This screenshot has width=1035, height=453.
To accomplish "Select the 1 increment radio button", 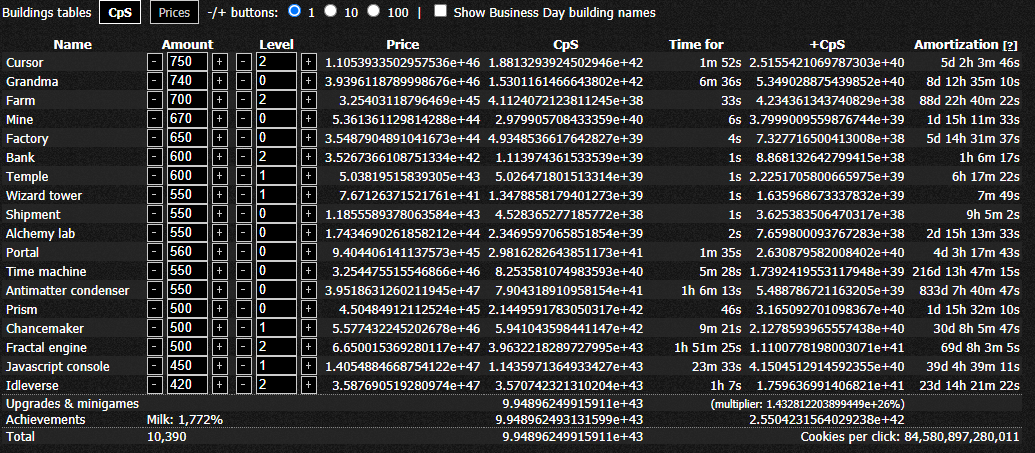I will (x=294, y=11).
